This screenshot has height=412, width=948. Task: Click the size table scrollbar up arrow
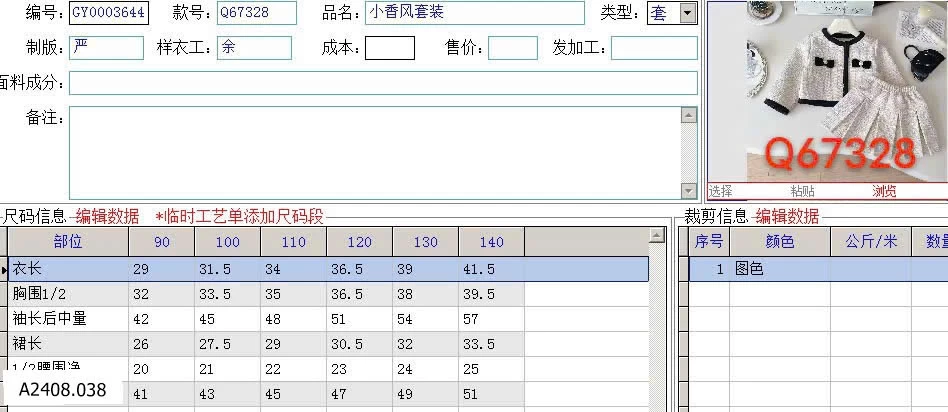coord(657,236)
